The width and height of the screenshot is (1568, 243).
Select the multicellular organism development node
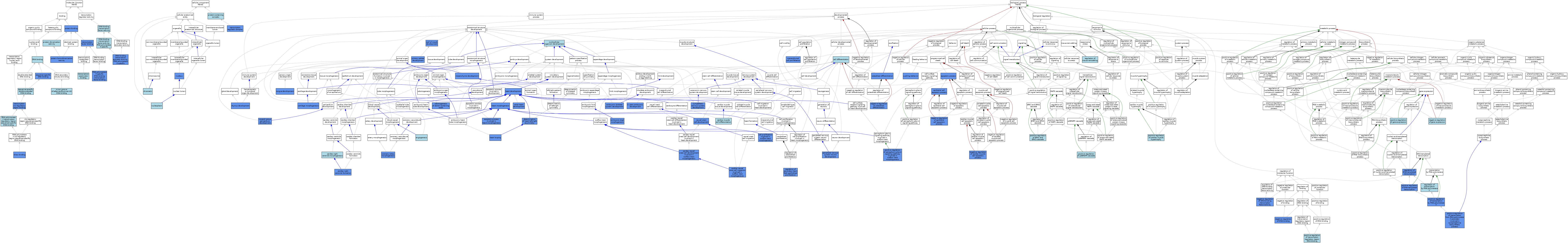[x=555, y=43]
